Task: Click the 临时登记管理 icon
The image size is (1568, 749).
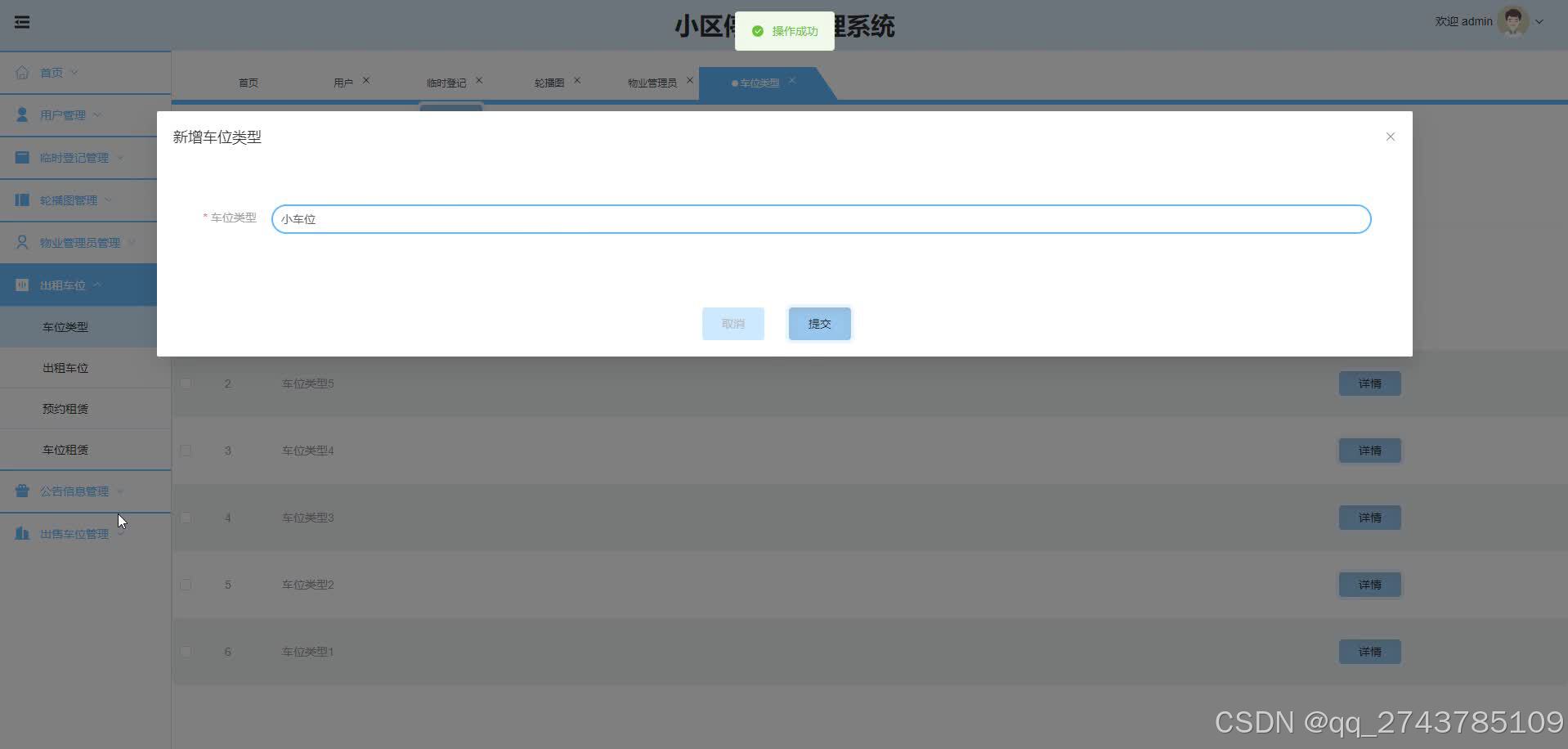Action: pos(22,157)
